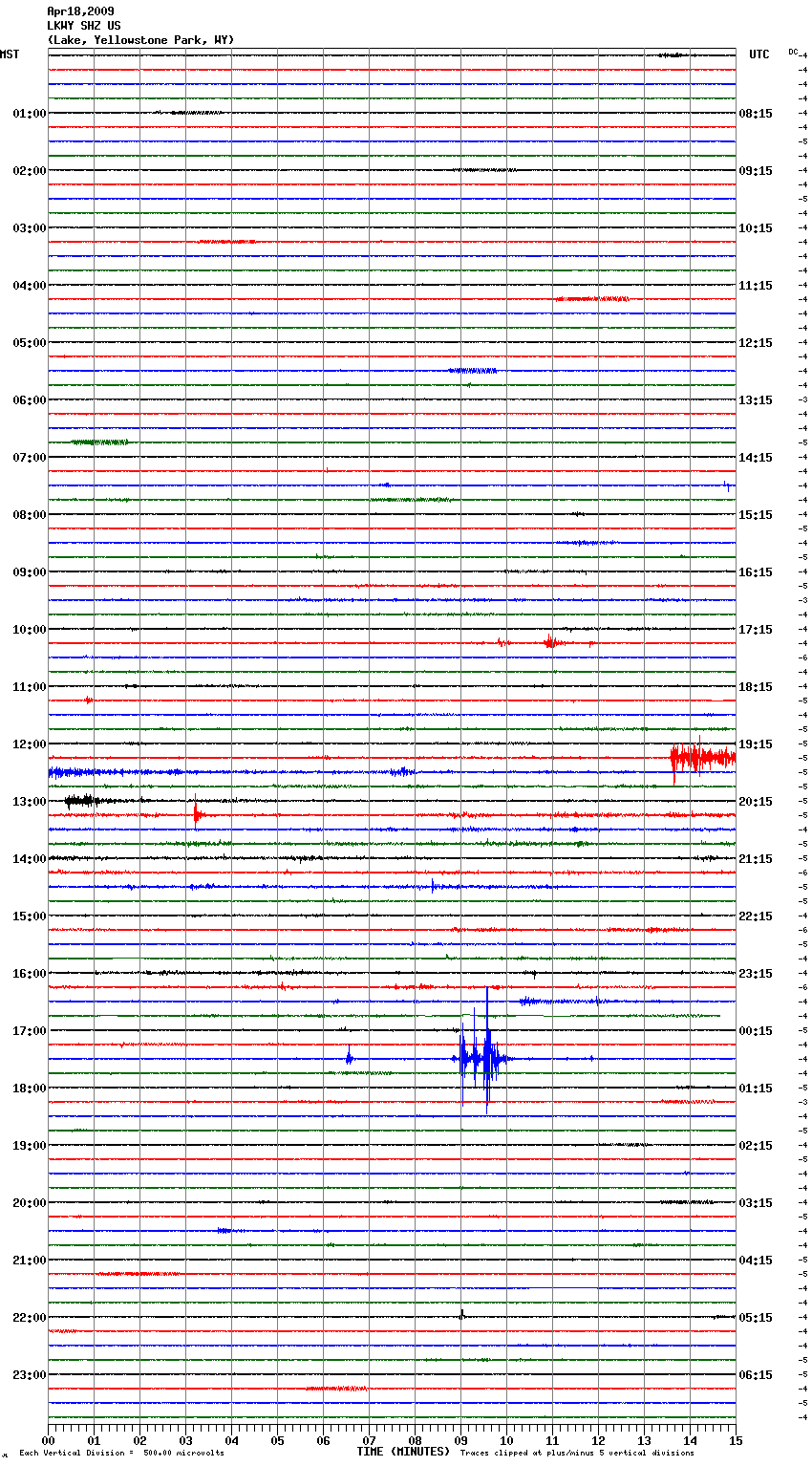
Task: Select the black burst at start of 13:00 trace
Action: tap(80, 801)
